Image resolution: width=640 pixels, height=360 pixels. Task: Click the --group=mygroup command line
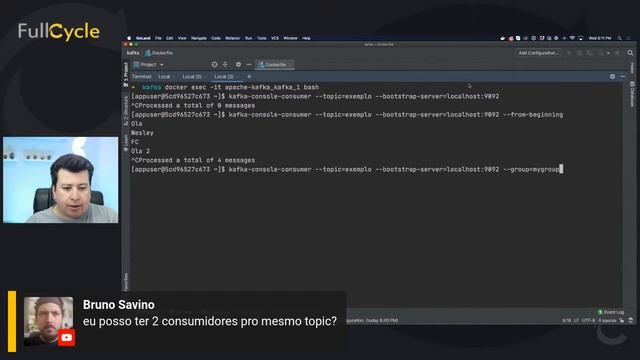347,169
